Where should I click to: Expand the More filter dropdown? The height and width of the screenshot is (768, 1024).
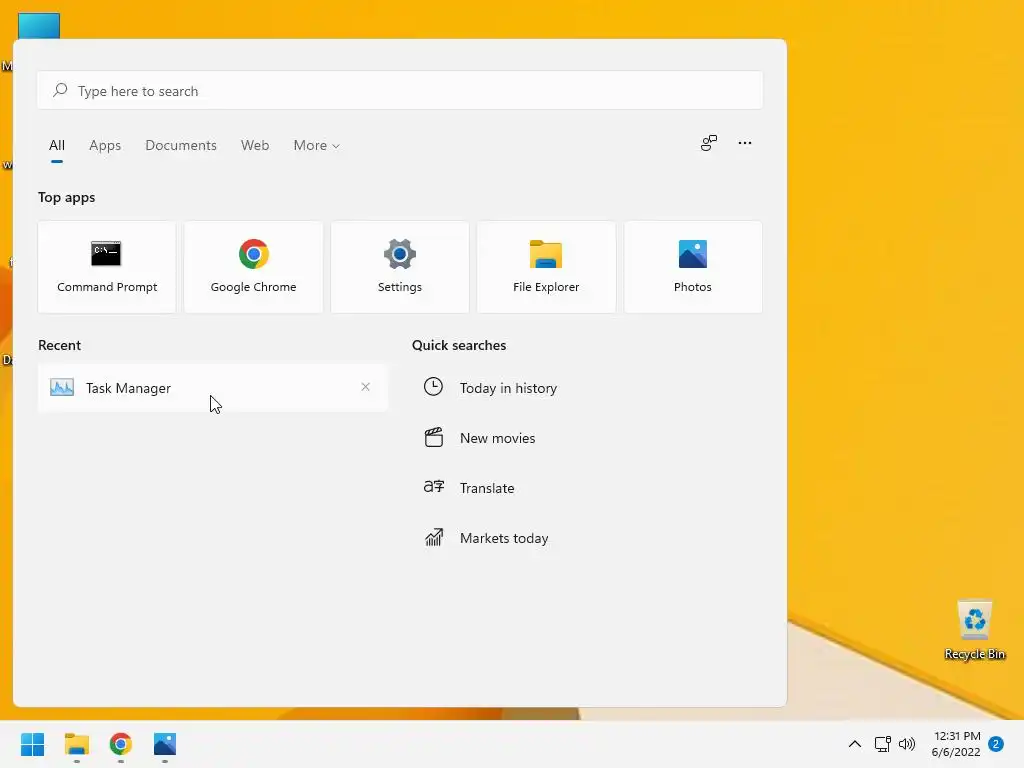(x=317, y=145)
